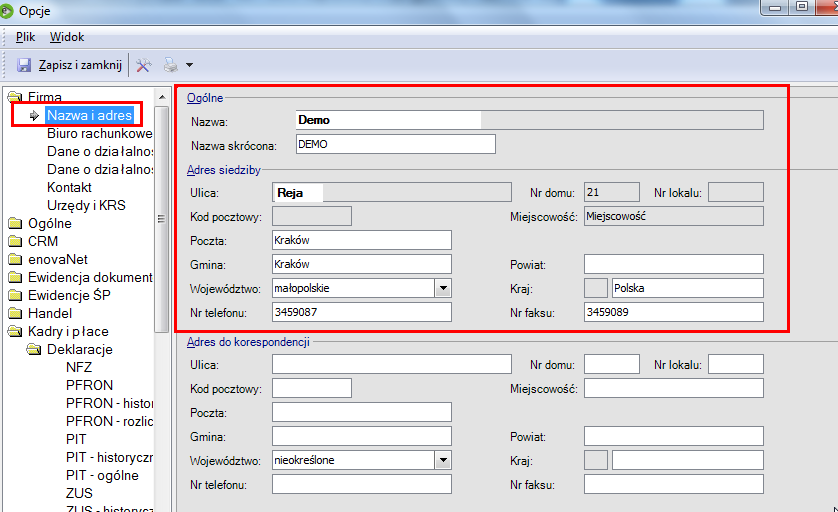Screen dimensions: 838x512
Task: Click Gmina field containing Kraków
Action: point(362,264)
